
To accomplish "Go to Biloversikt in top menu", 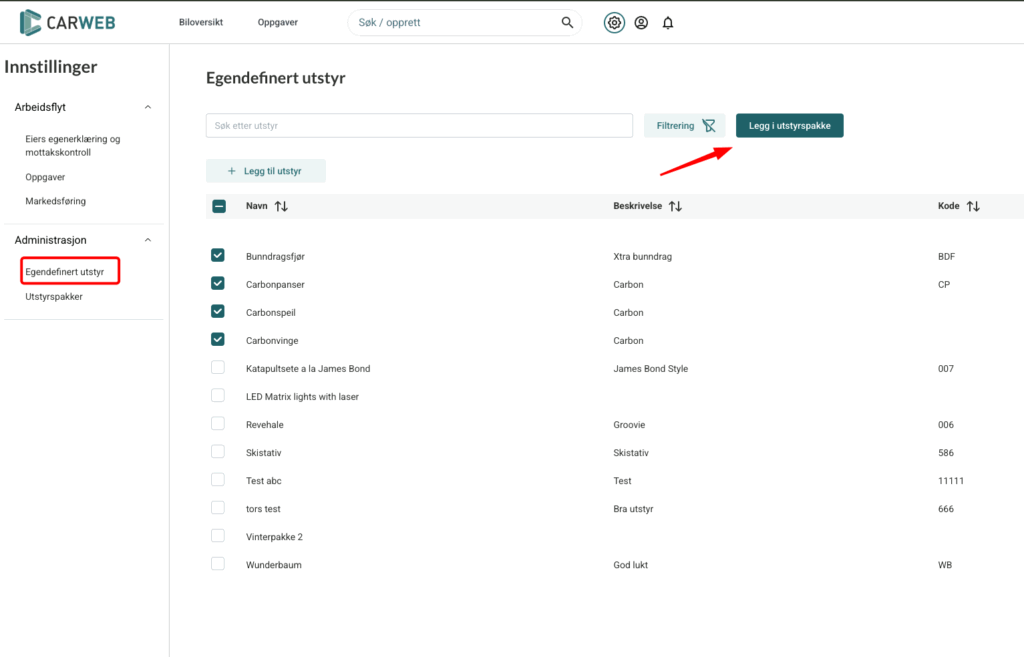I will [x=200, y=22].
